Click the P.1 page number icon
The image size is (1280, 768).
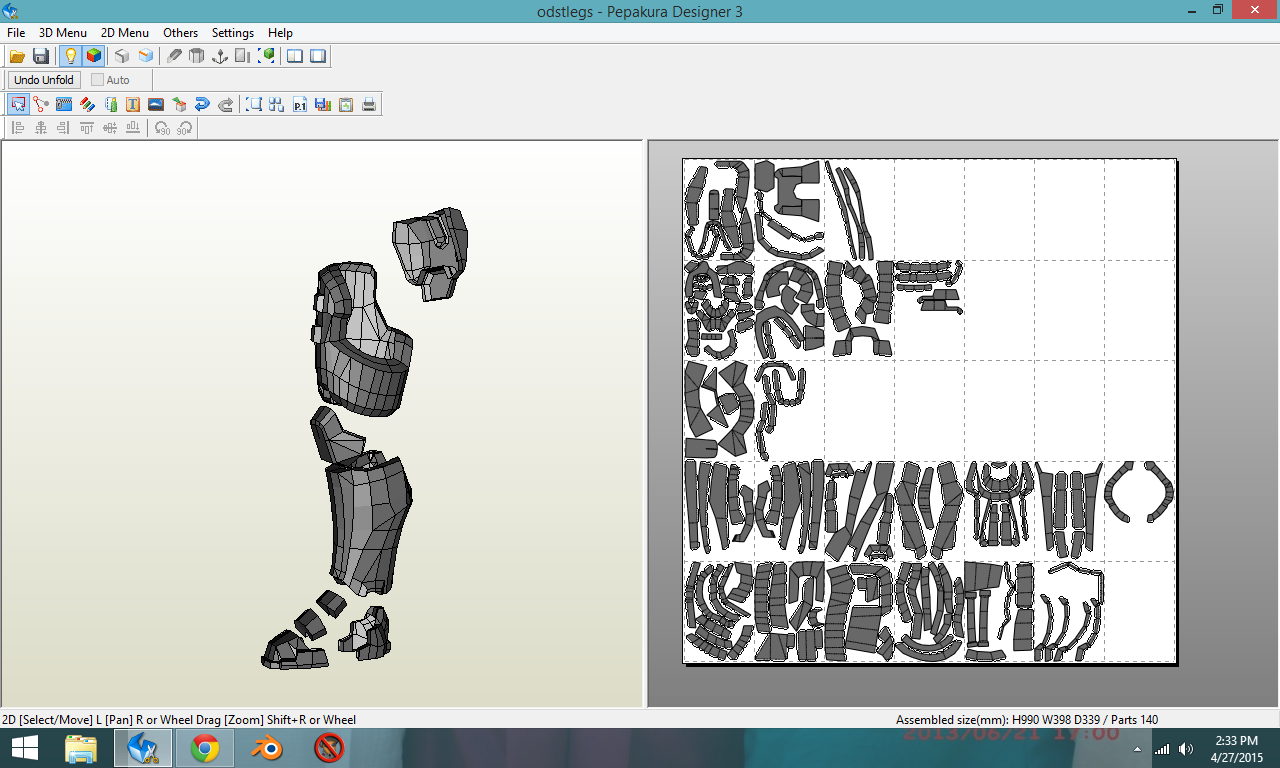(300, 104)
